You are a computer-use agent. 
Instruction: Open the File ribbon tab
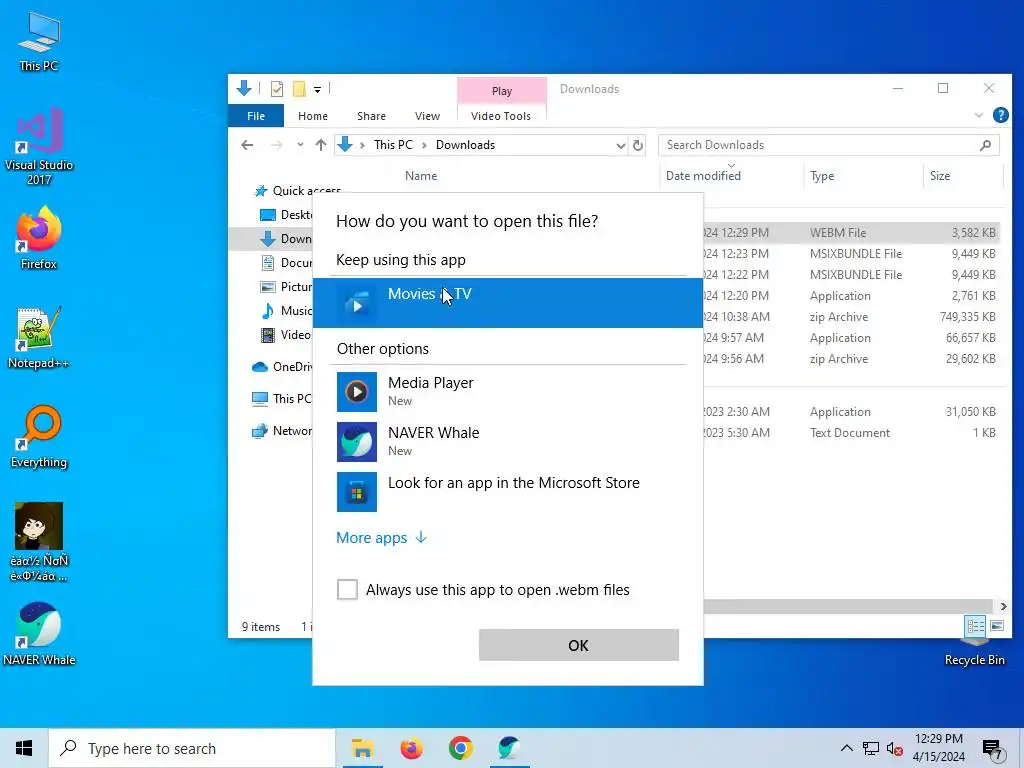[256, 116]
